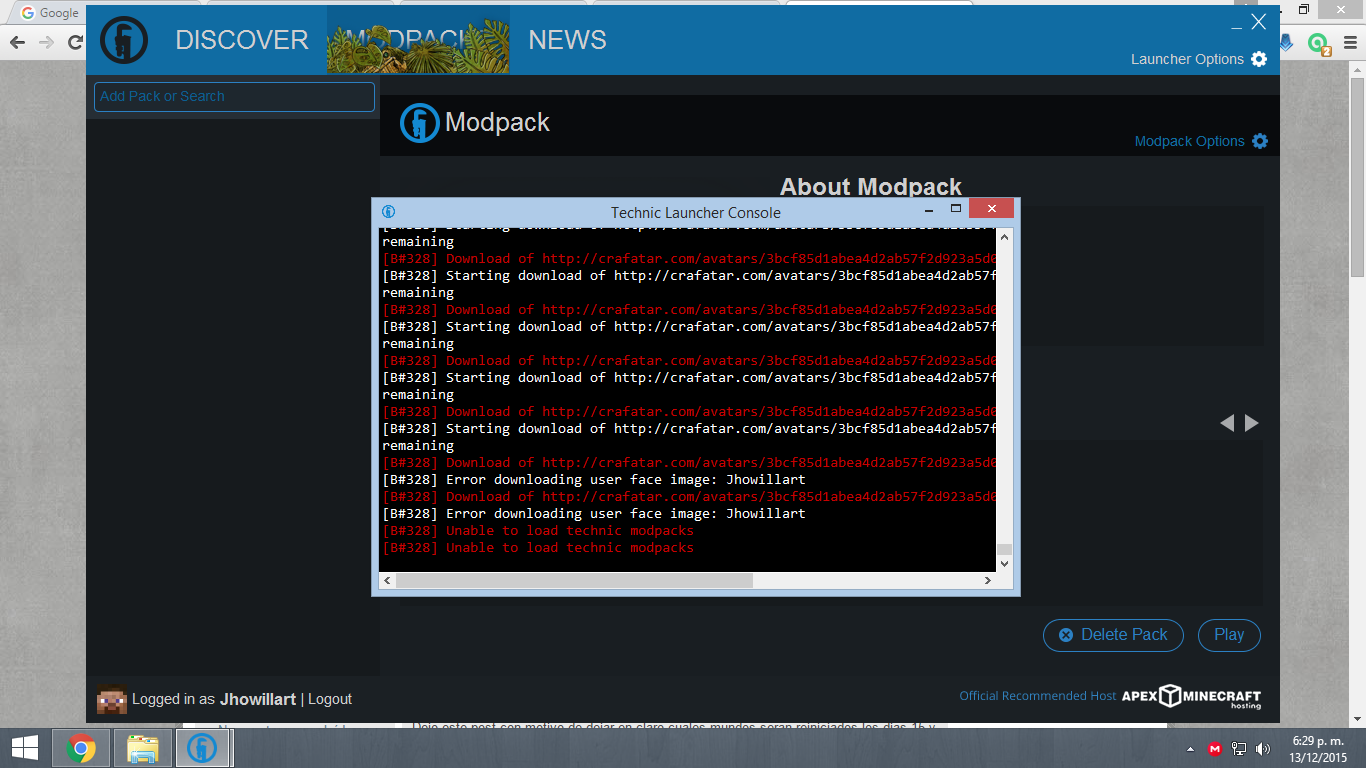The height and width of the screenshot is (768, 1366).
Task: Open Modpack Options link
Action: (1189, 141)
